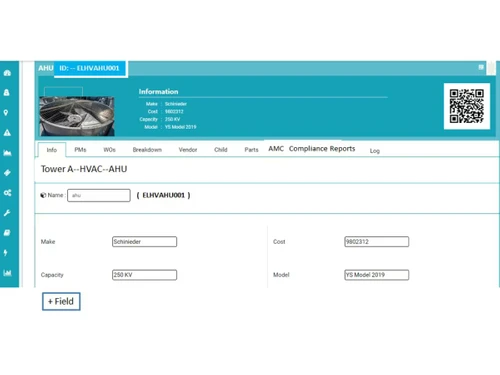500x375 pixels.
Task: Click the lightning bolt icon in sidebar
Action: click(5, 253)
